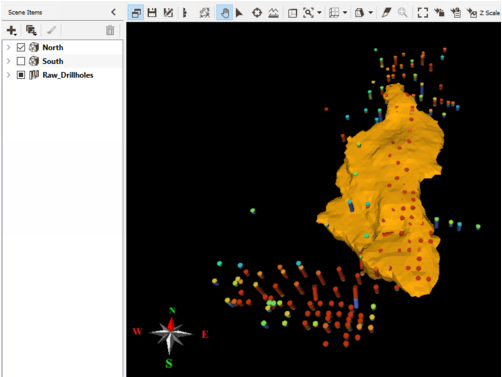The width and height of the screenshot is (502, 377).
Task: Click the grid display icon
Action: click(334, 13)
